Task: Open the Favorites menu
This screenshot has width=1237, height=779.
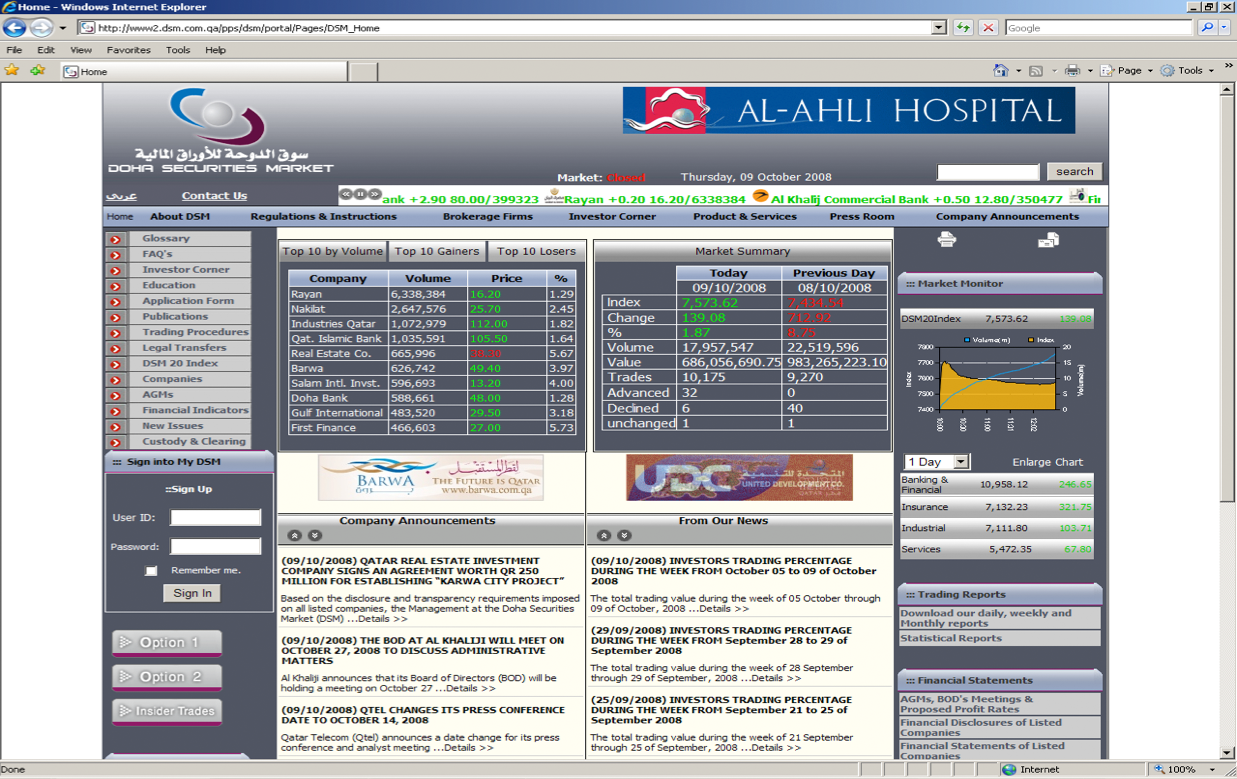Action: 128,50
